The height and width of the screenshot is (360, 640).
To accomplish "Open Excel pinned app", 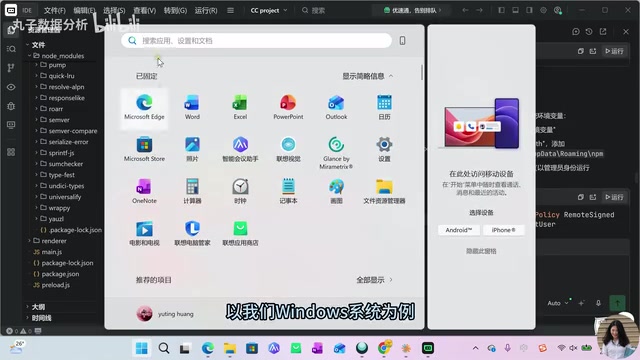I will 240,107.
